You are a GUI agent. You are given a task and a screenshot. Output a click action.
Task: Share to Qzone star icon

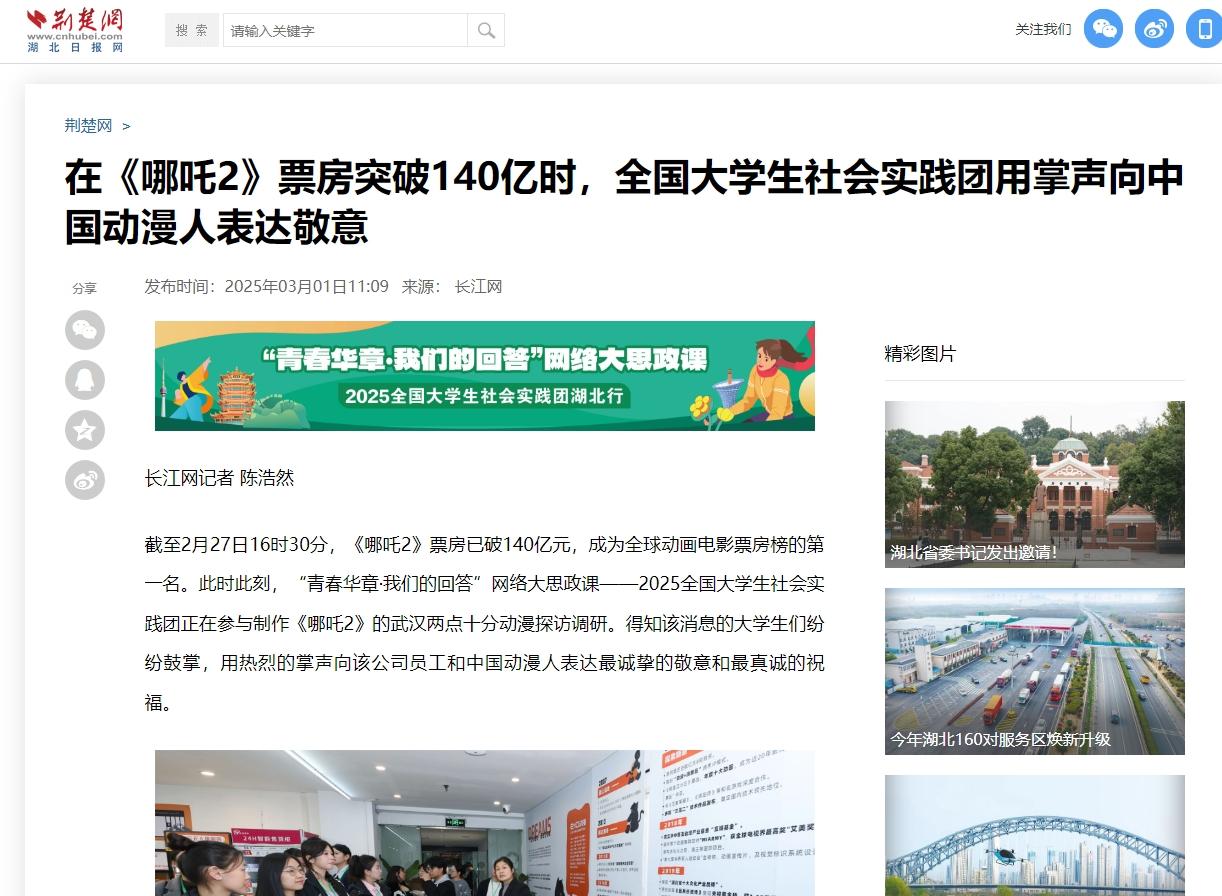point(85,430)
